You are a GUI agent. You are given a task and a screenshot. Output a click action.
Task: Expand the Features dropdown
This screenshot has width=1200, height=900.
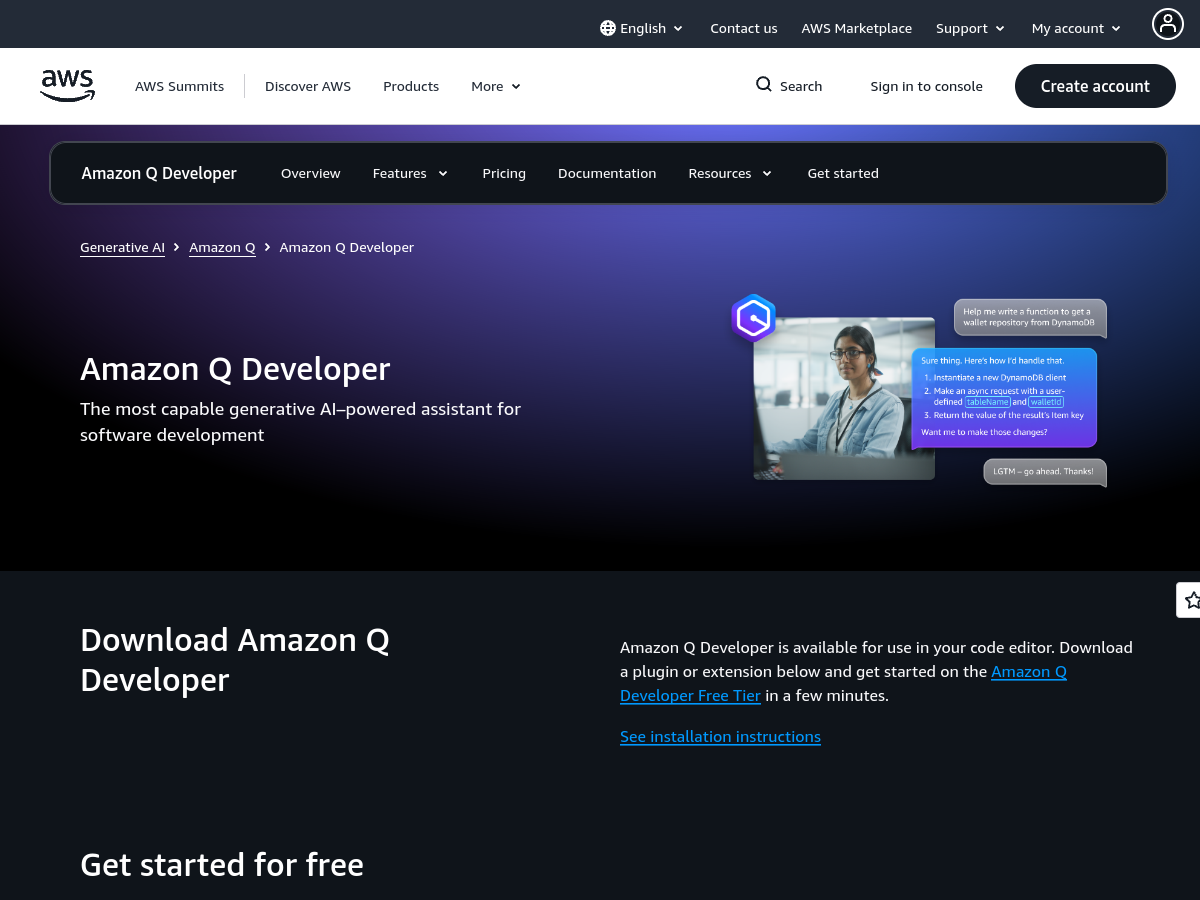coord(410,173)
